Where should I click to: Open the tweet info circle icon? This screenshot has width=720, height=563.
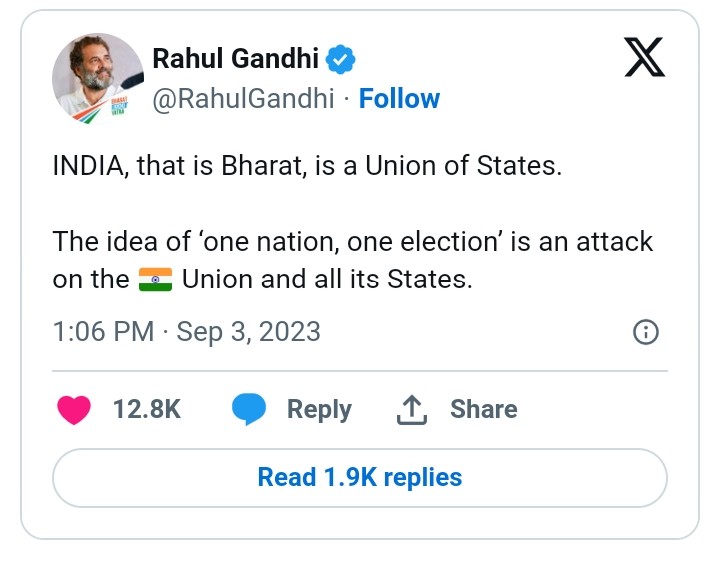coord(646,332)
